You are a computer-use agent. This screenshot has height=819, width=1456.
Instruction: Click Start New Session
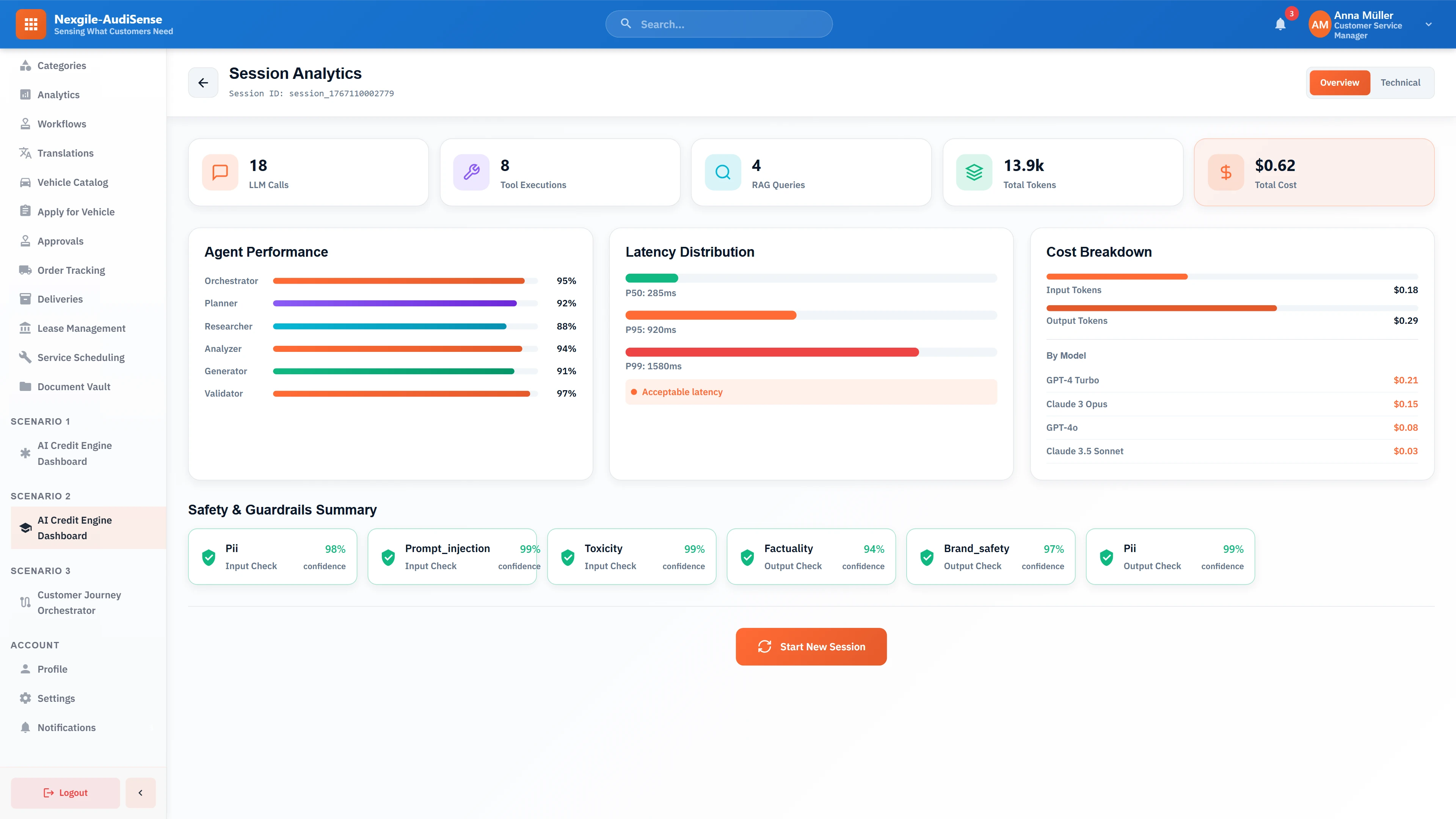click(811, 646)
